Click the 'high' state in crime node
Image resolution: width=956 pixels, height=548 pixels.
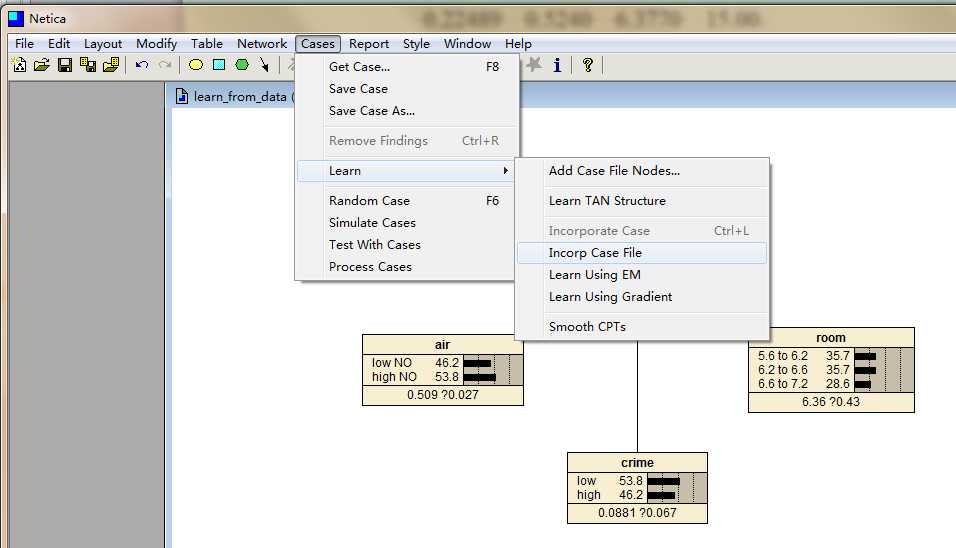(x=589, y=495)
